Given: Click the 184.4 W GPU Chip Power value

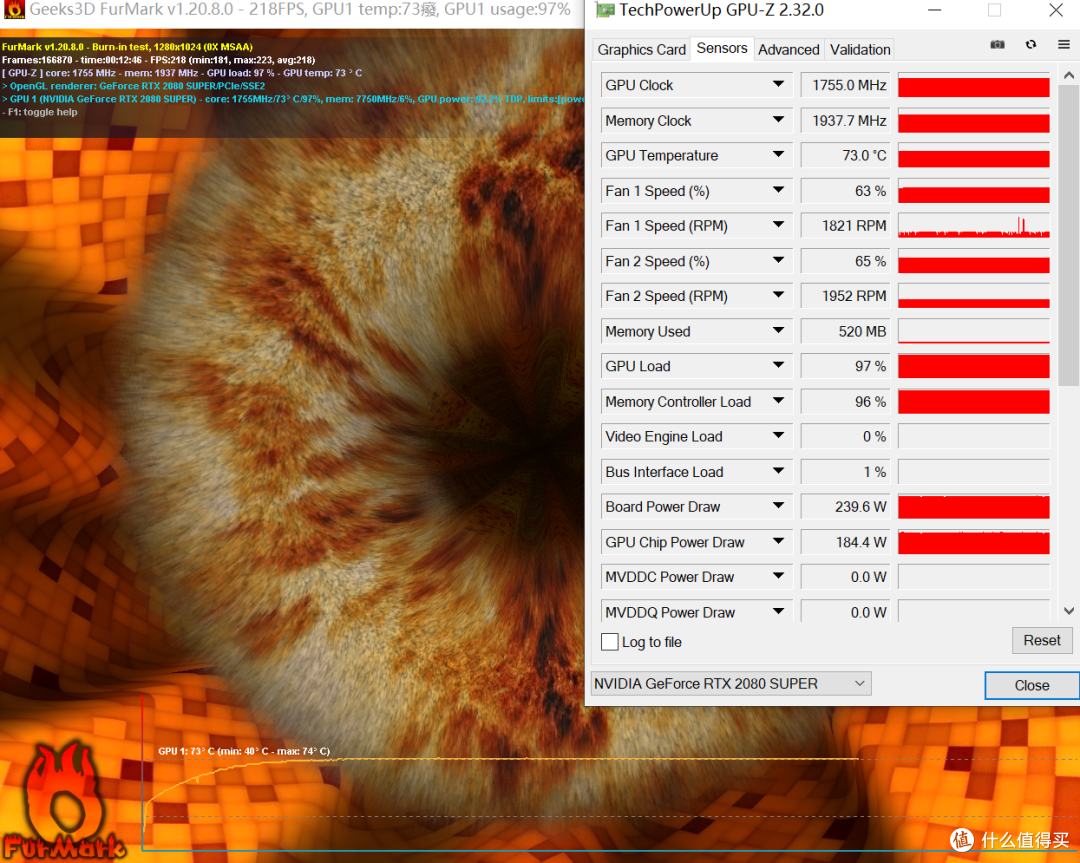Looking at the screenshot, I should [x=845, y=542].
